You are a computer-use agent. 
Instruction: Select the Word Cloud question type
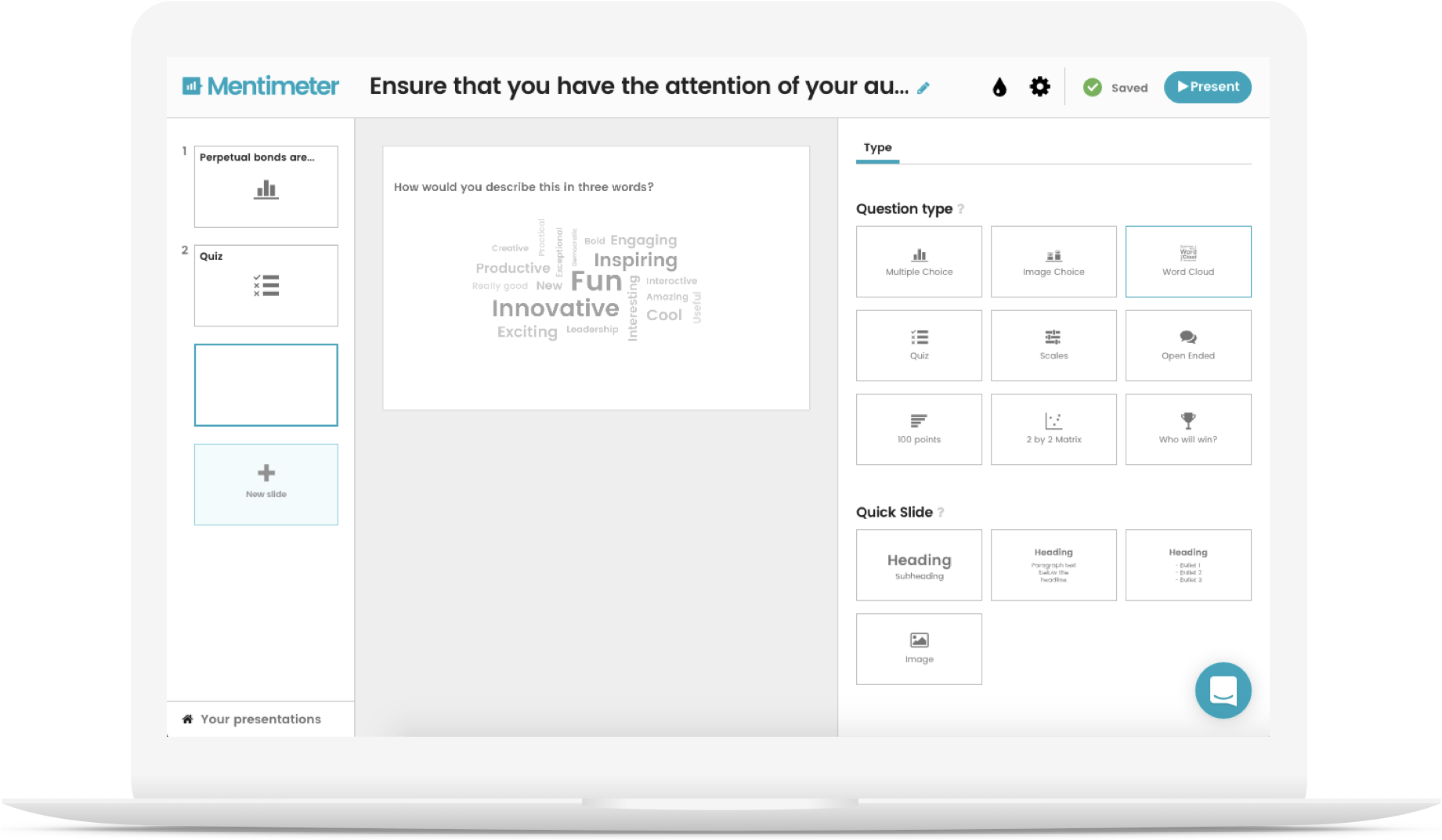tap(1187, 261)
